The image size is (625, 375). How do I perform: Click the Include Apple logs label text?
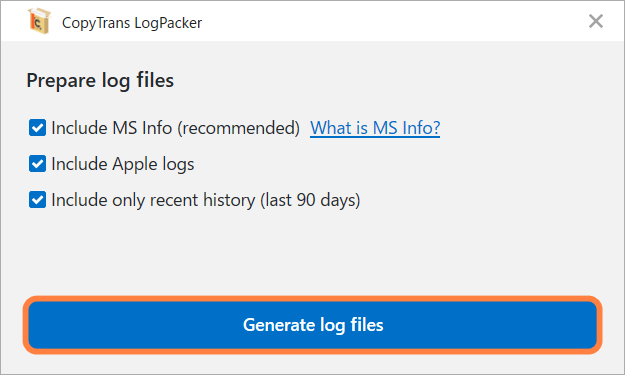click(123, 164)
